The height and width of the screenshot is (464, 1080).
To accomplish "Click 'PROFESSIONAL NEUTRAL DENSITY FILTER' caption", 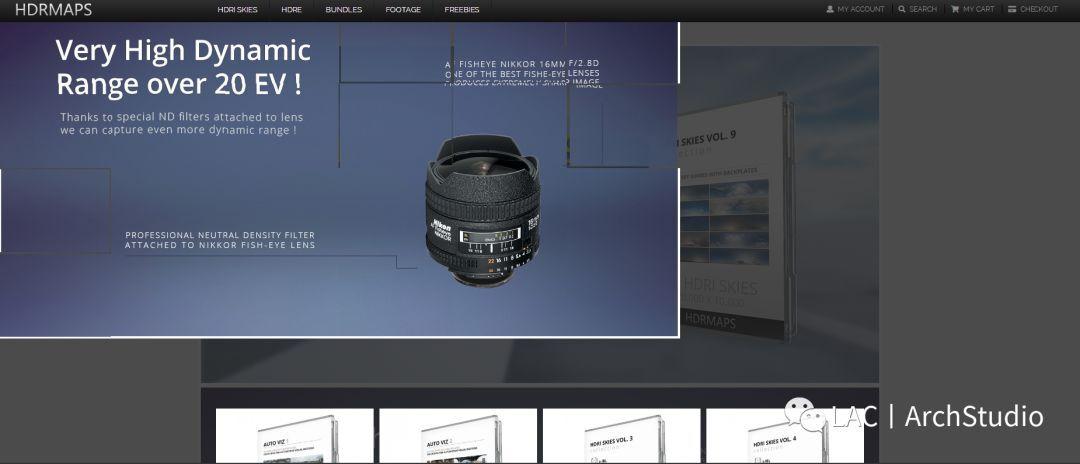I will pos(220,235).
